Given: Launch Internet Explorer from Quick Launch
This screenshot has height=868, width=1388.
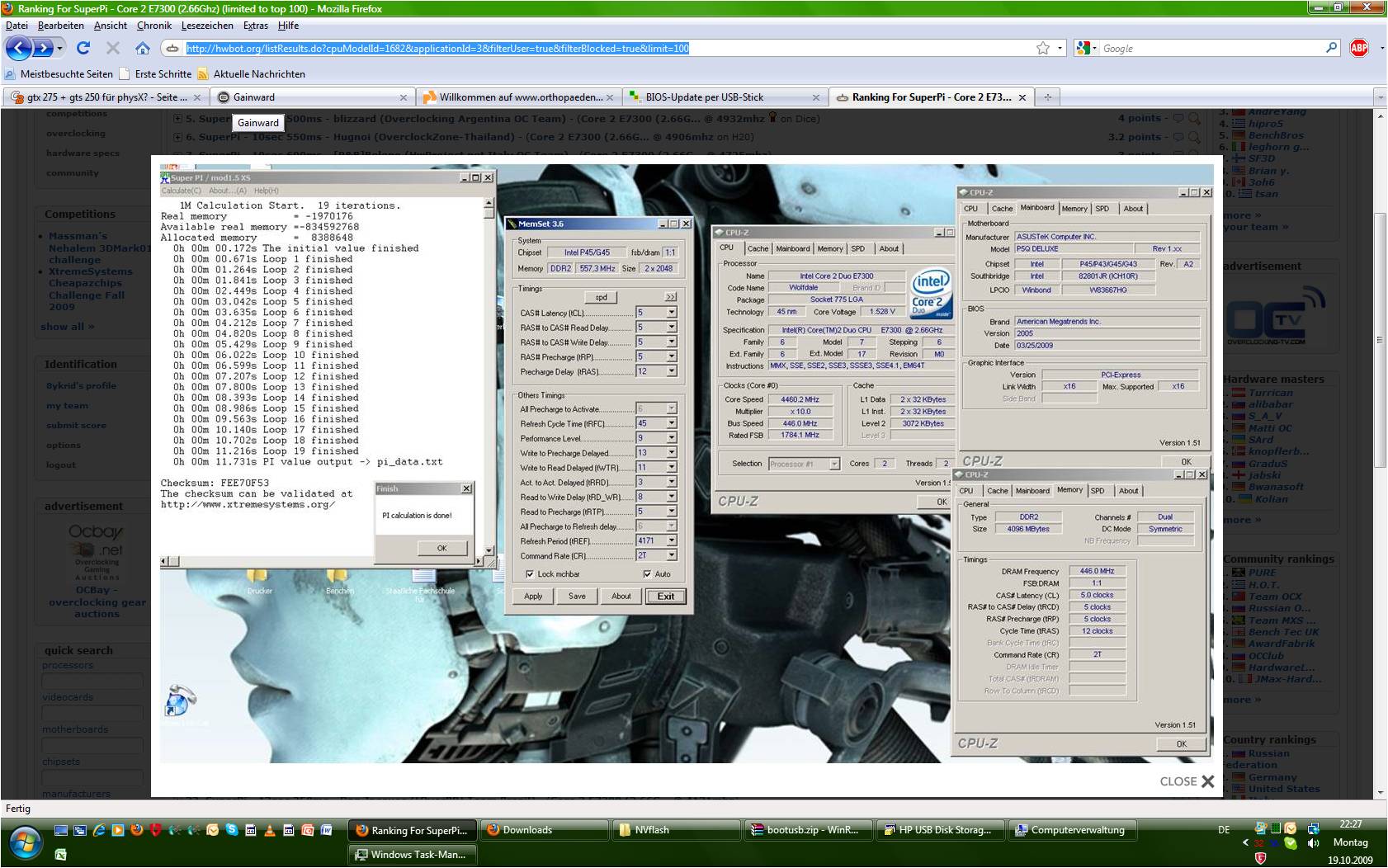Looking at the screenshot, I should (x=98, y=830).
